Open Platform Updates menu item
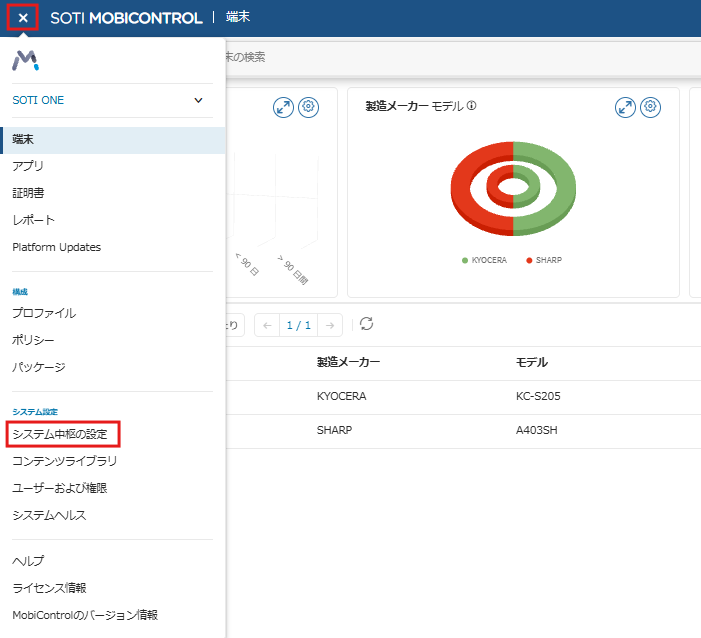 57,247
